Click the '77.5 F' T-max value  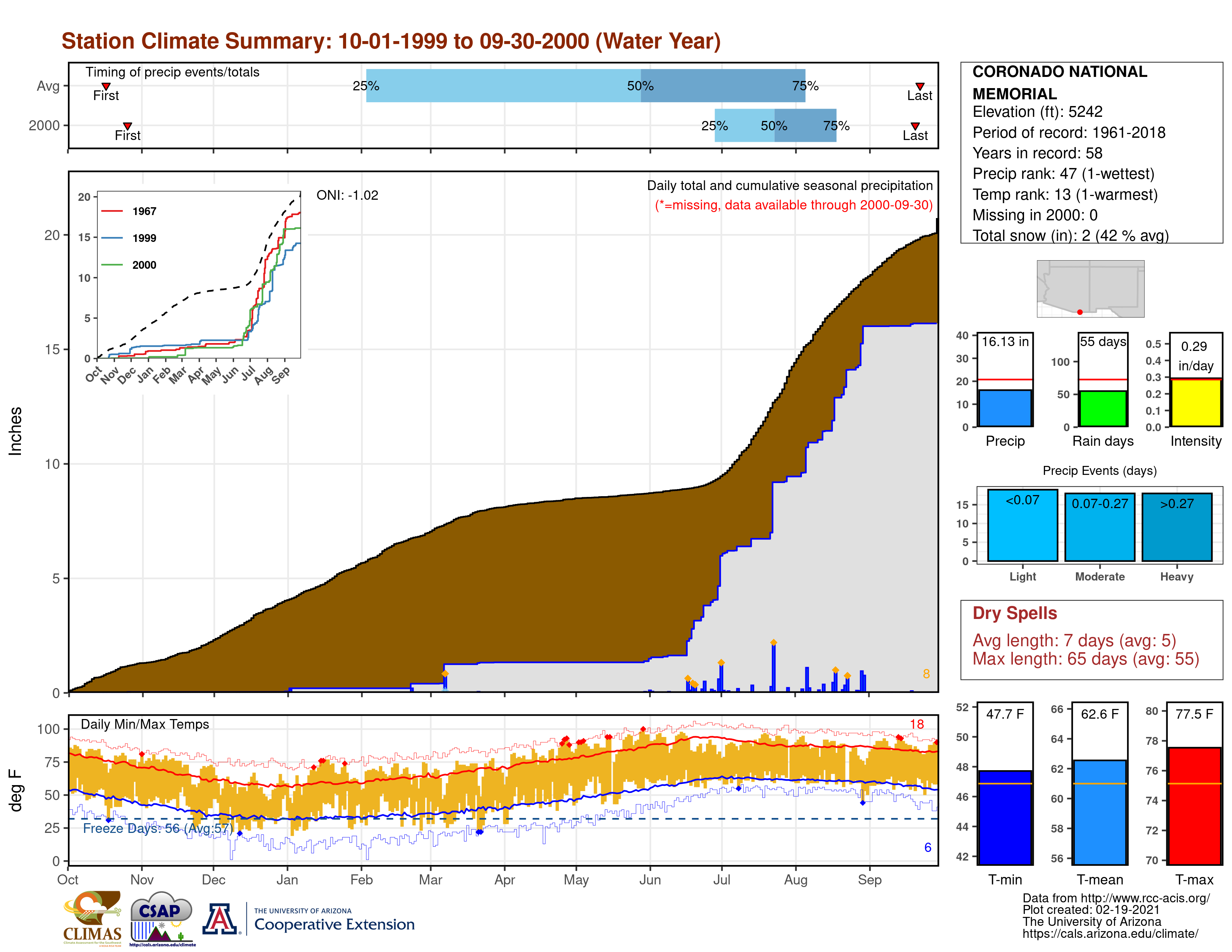tap(1194, 714)
